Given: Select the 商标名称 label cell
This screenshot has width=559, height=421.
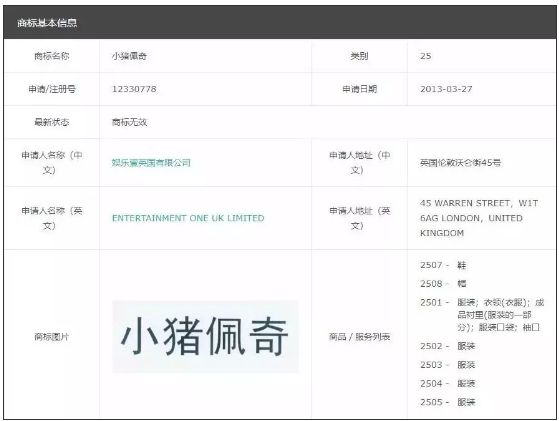Looking at the screenshot, I should pos(52,56).
